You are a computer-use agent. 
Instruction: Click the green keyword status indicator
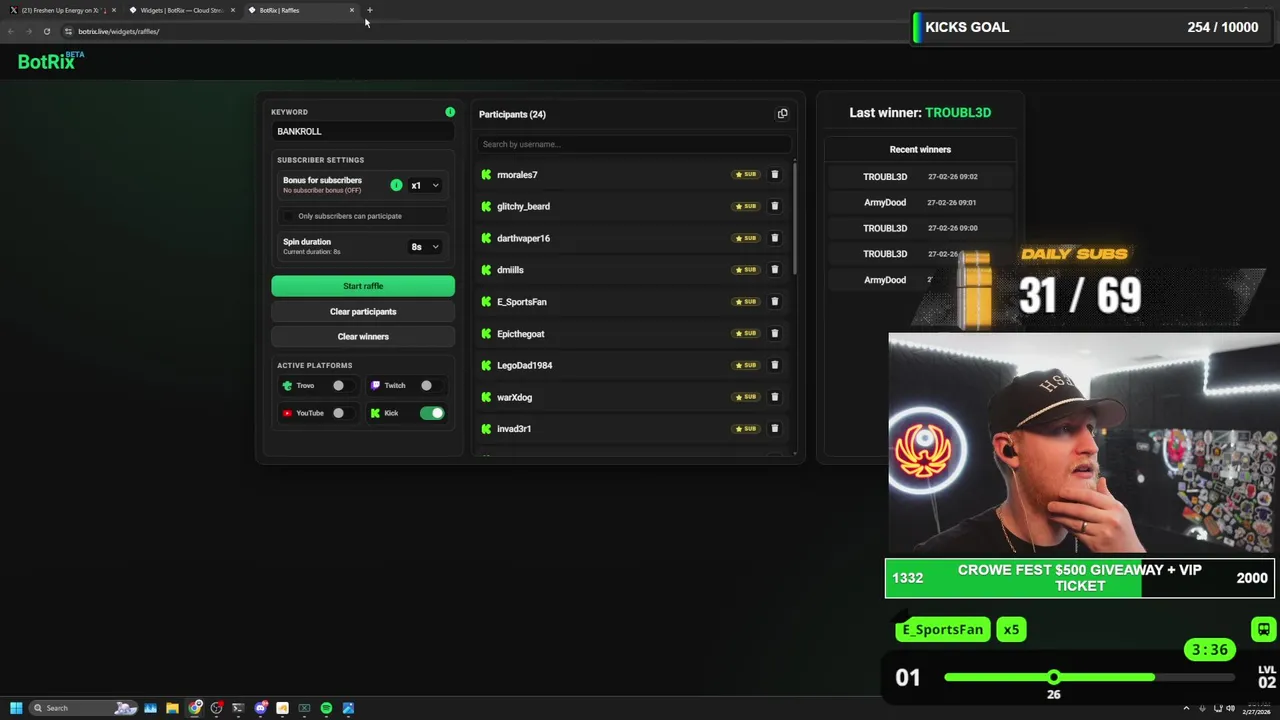pos(450,112)
